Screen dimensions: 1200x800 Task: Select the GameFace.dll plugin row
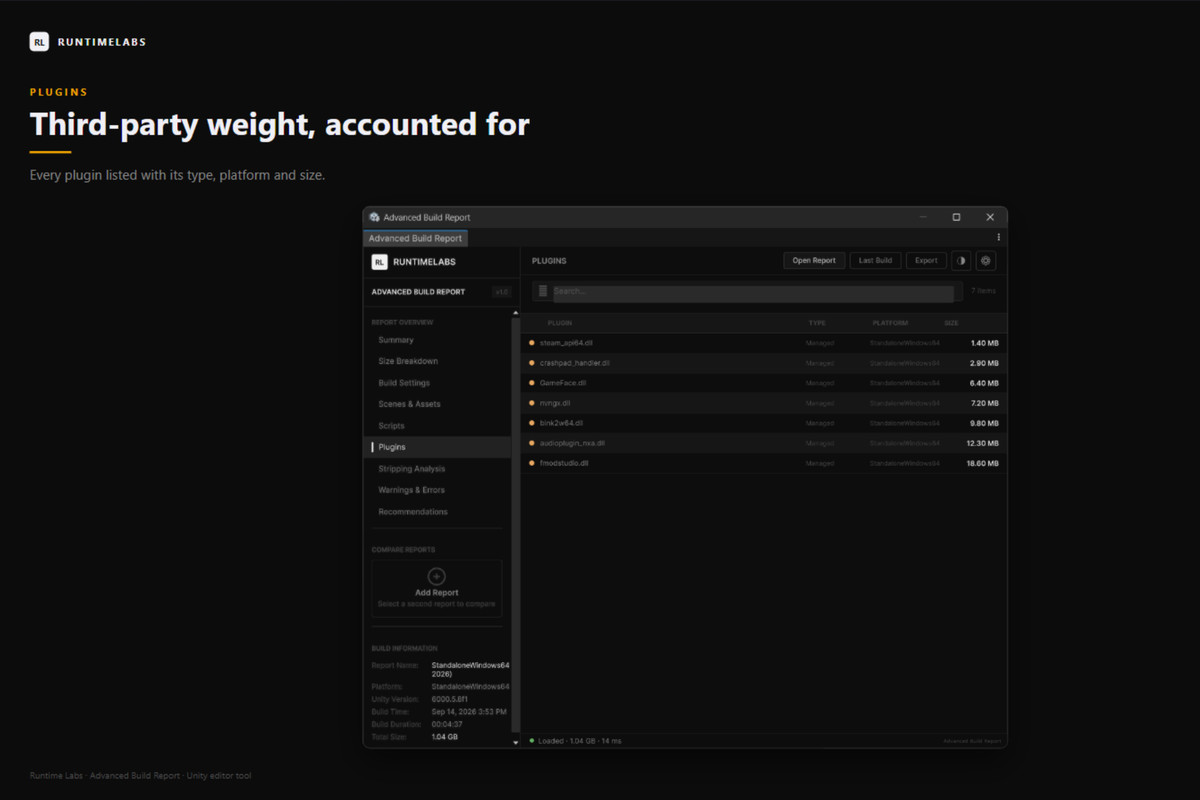click(x=764, y=383)
